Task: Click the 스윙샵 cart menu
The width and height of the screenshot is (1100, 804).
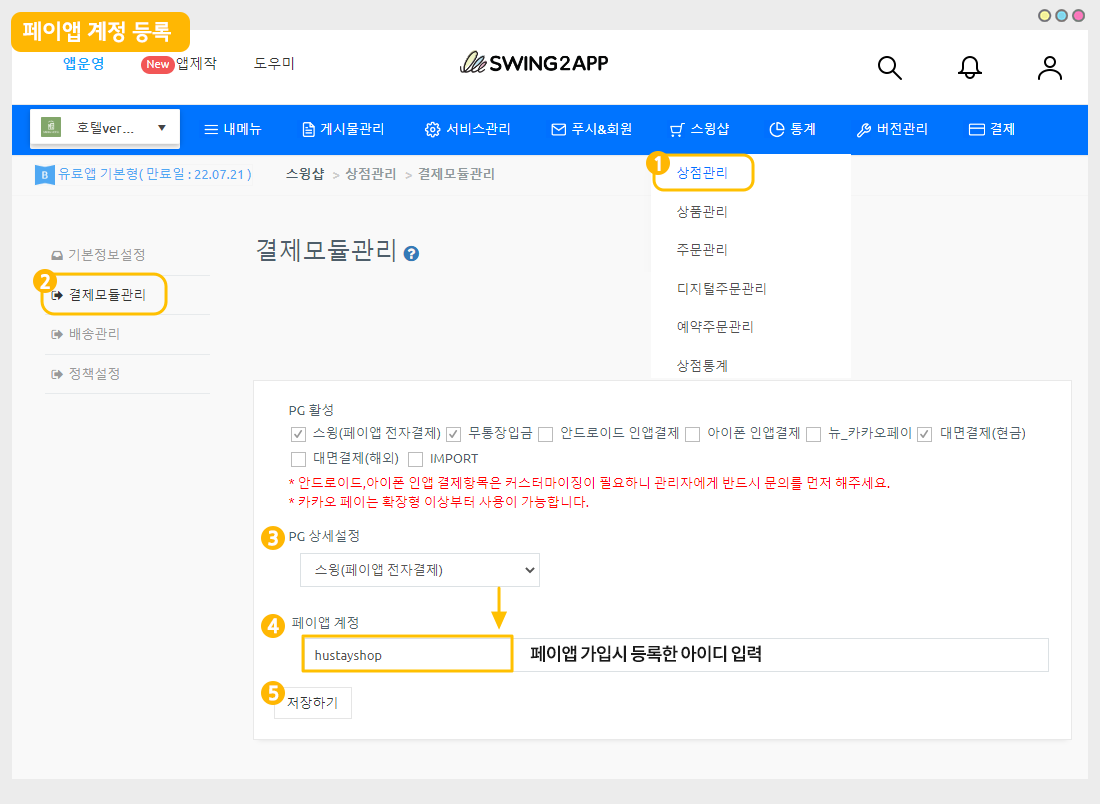Action: coord(700,129)
